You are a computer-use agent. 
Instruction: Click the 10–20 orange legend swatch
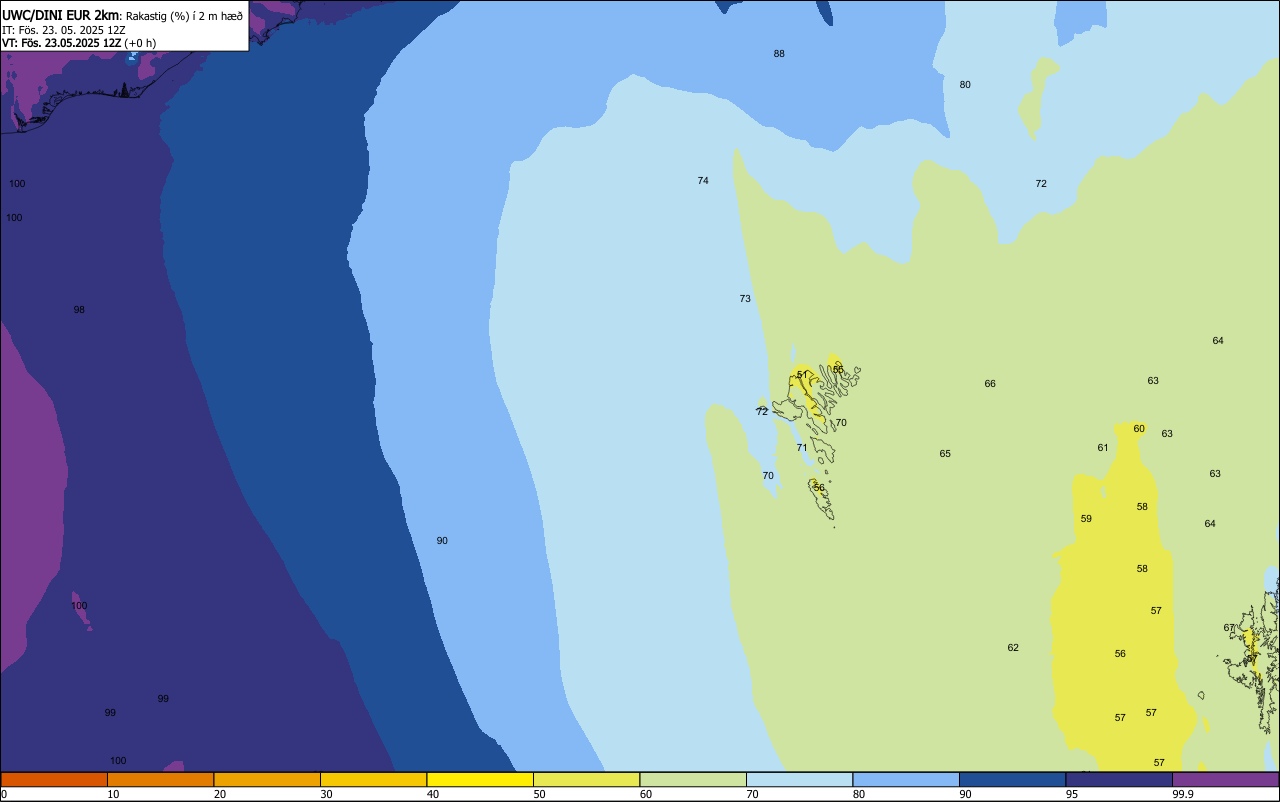(160, 779)
